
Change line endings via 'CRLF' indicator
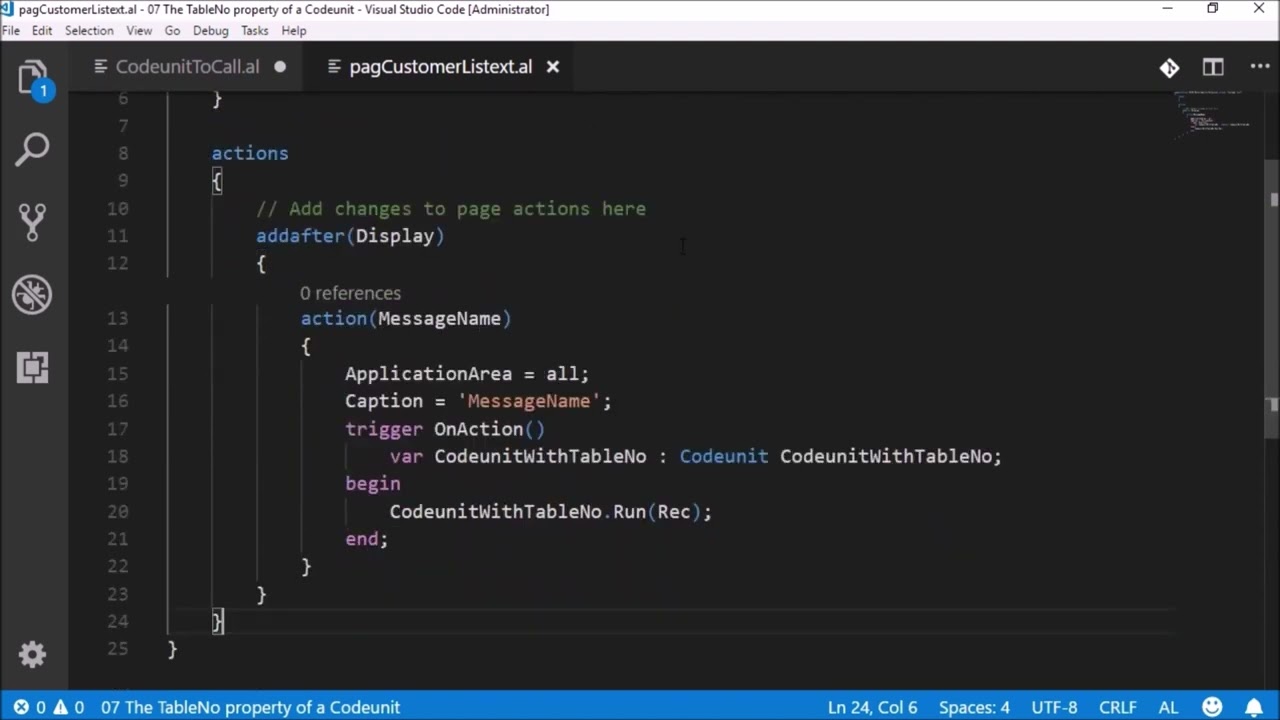pos(1118,707)
